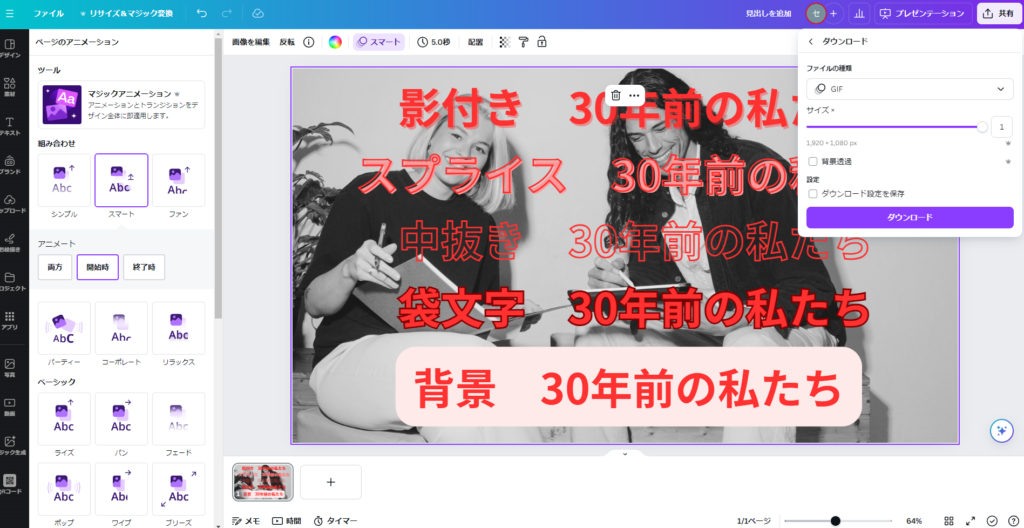Open the transparency checkerboard icon
1024x528 pixels.
click(504, 42)
